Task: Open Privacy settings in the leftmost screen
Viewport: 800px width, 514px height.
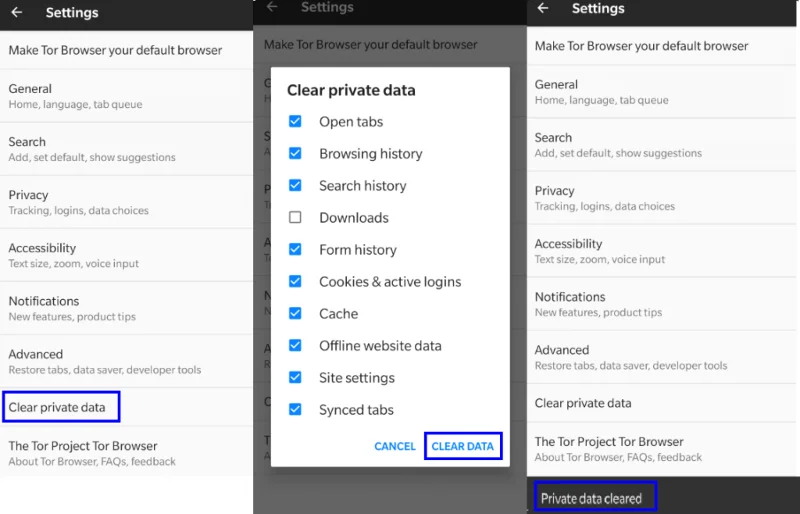Action: click(80, 201)
